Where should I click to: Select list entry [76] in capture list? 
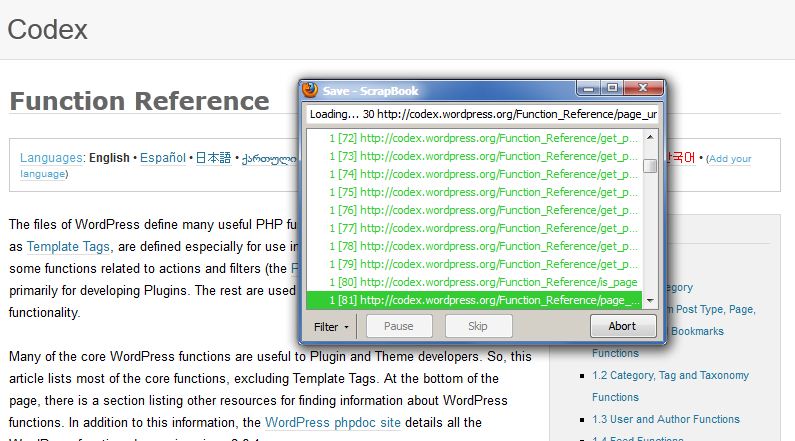tap(475, 210)
